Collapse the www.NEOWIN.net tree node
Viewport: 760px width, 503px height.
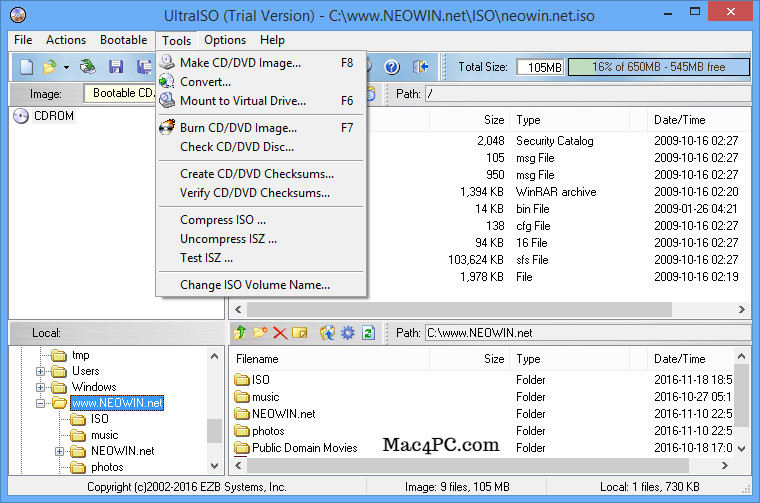[x=41, y=403]
